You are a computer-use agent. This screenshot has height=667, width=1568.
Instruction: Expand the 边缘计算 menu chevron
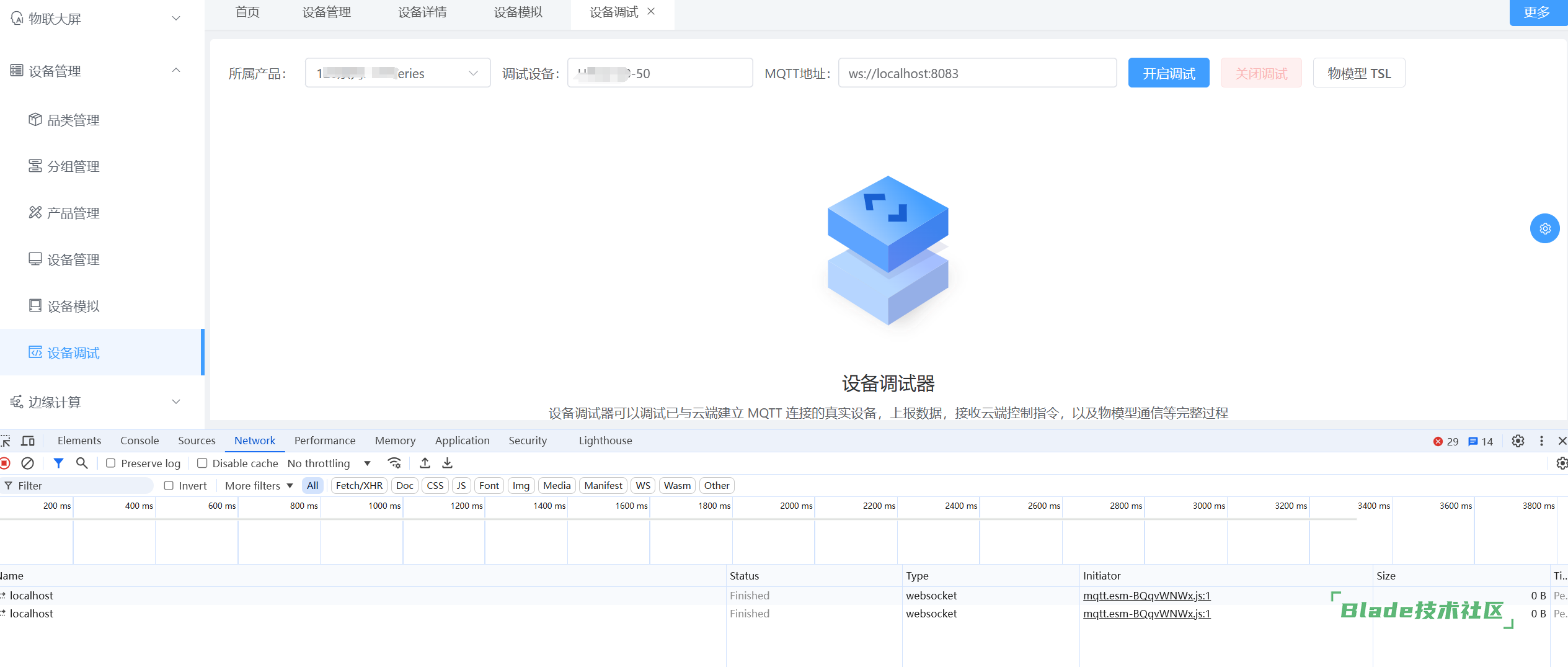(176, 401)
